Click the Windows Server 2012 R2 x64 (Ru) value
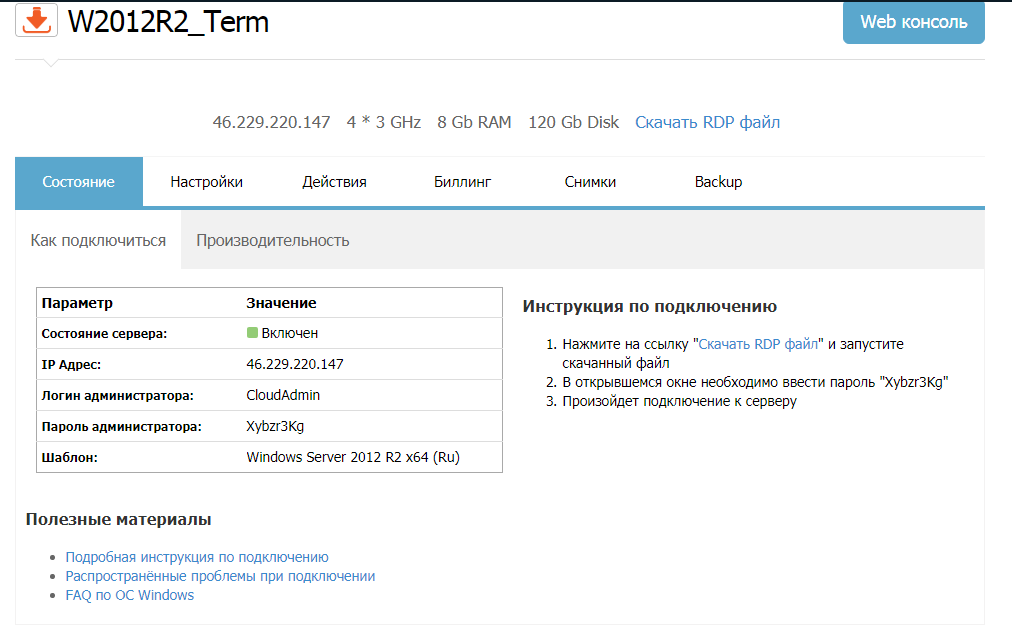Image resolution: width=1012 pixels, height=638 pixels. pos(353,457)
